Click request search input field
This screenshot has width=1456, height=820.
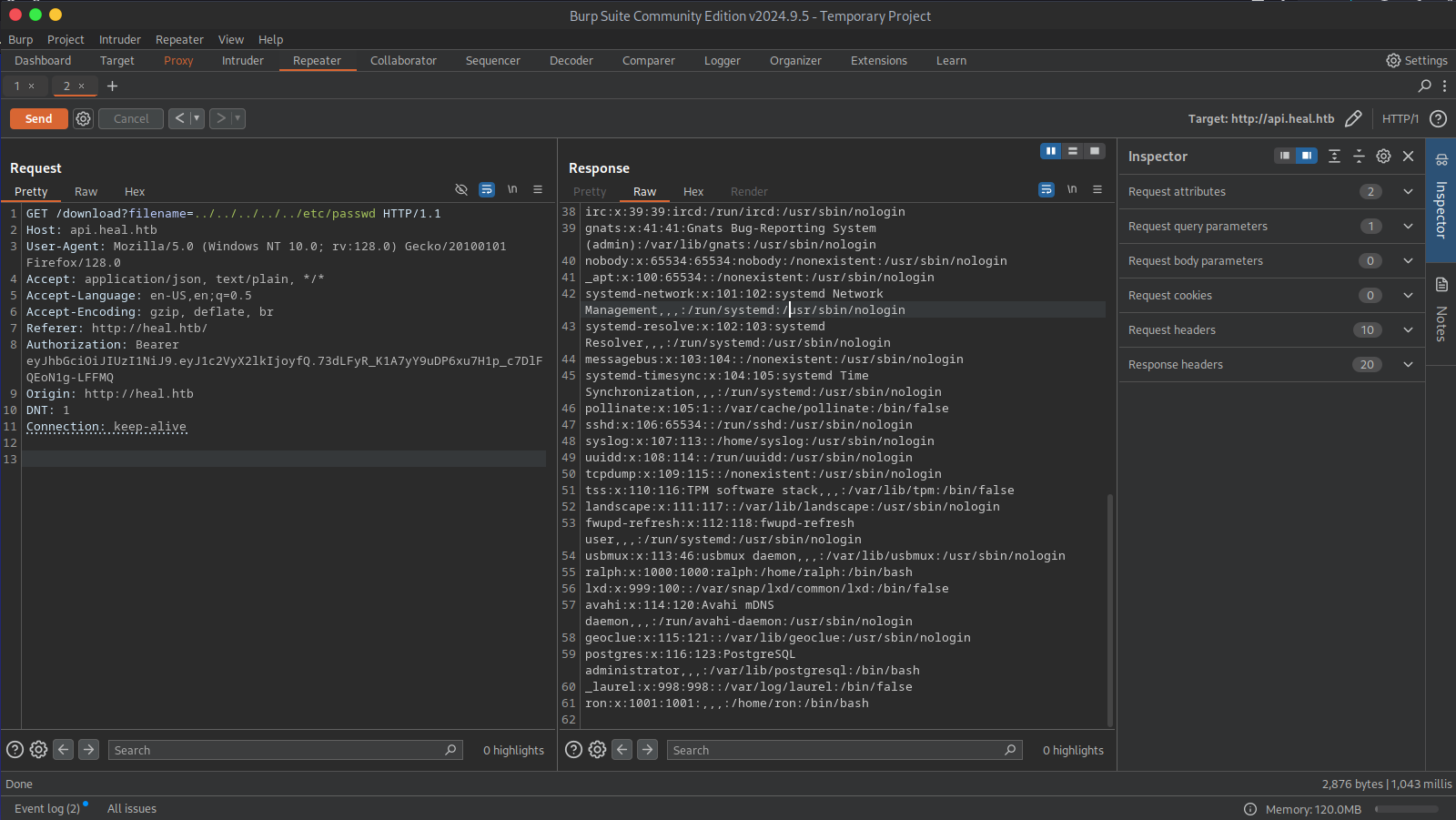coord(285,750)
